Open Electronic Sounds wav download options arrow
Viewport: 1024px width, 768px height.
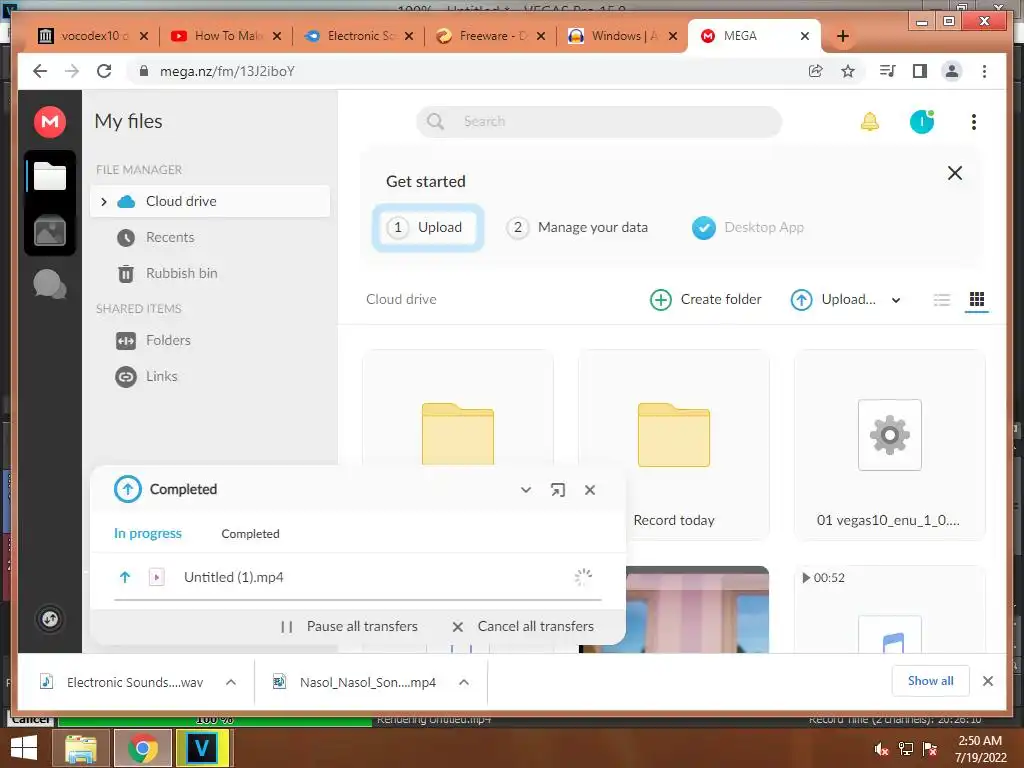tap(231, 682)
